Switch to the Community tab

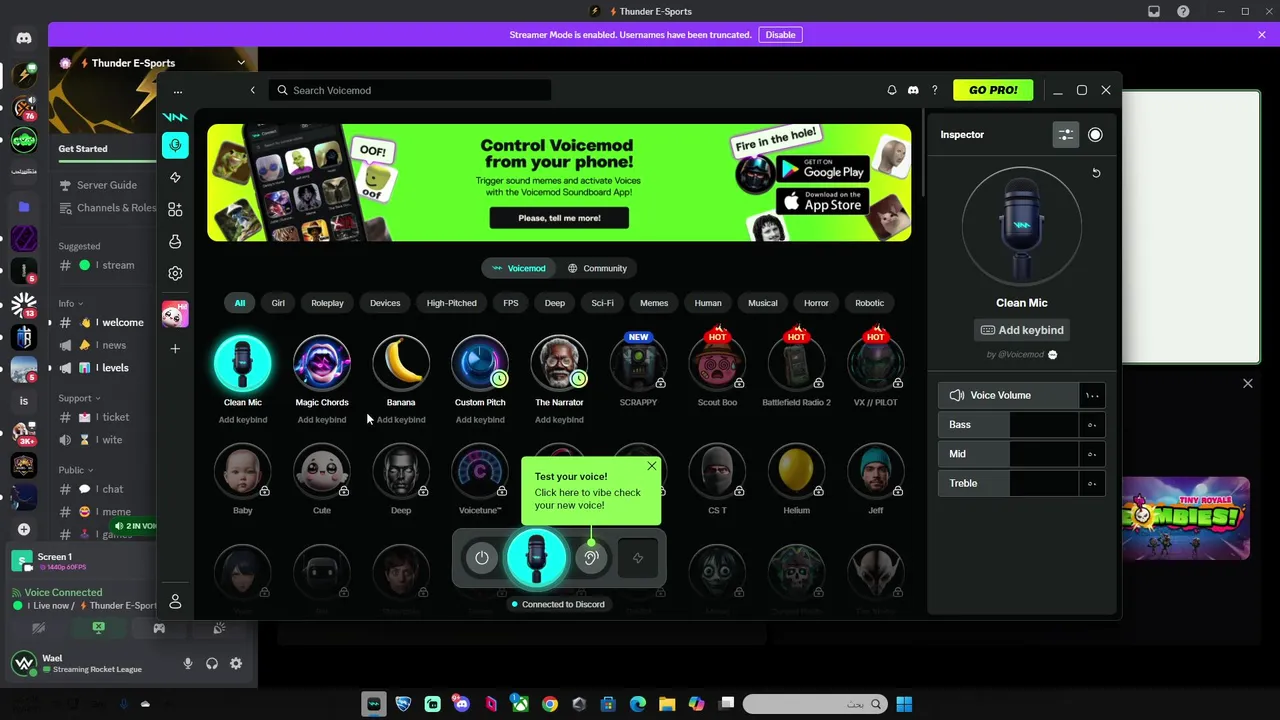coord(597,268)
